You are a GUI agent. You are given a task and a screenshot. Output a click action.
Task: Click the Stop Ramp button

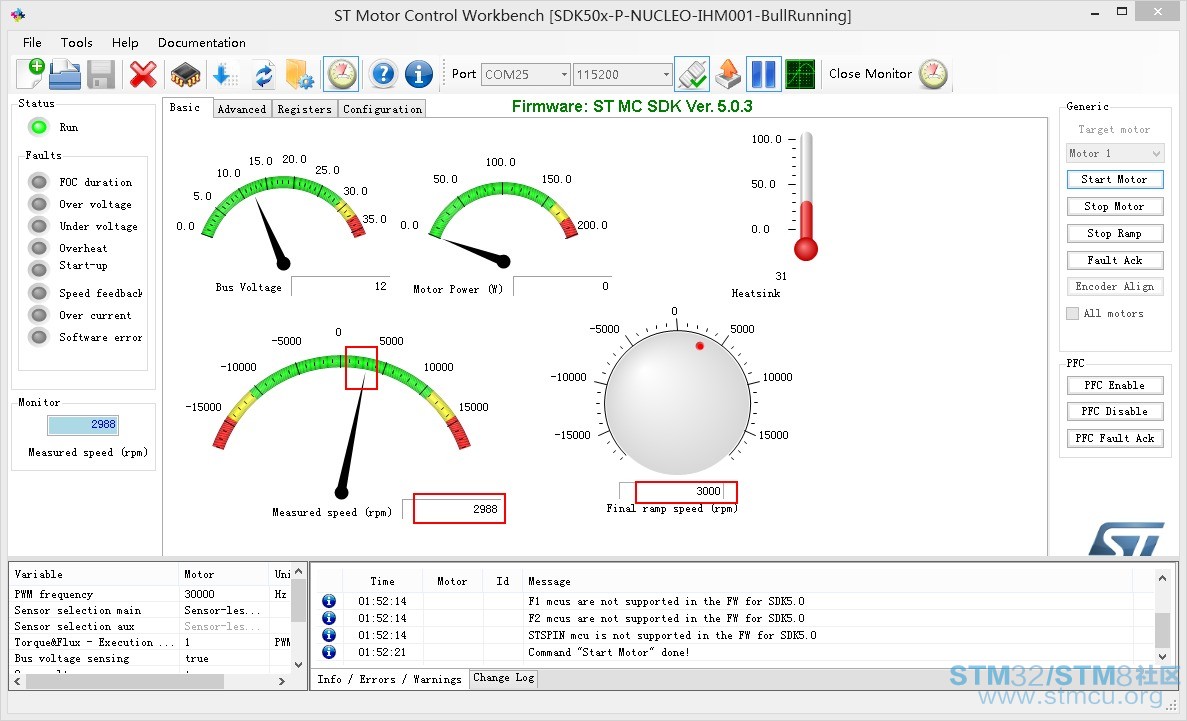(x=1114, y=233)
